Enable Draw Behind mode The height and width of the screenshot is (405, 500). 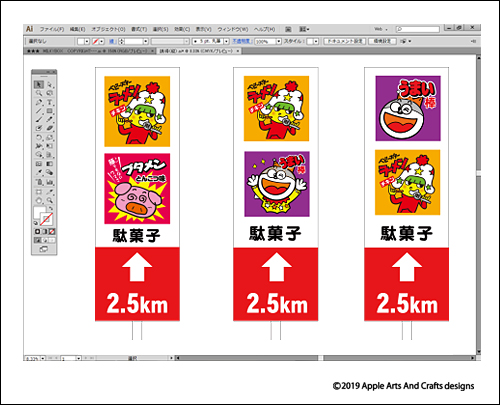45,240
